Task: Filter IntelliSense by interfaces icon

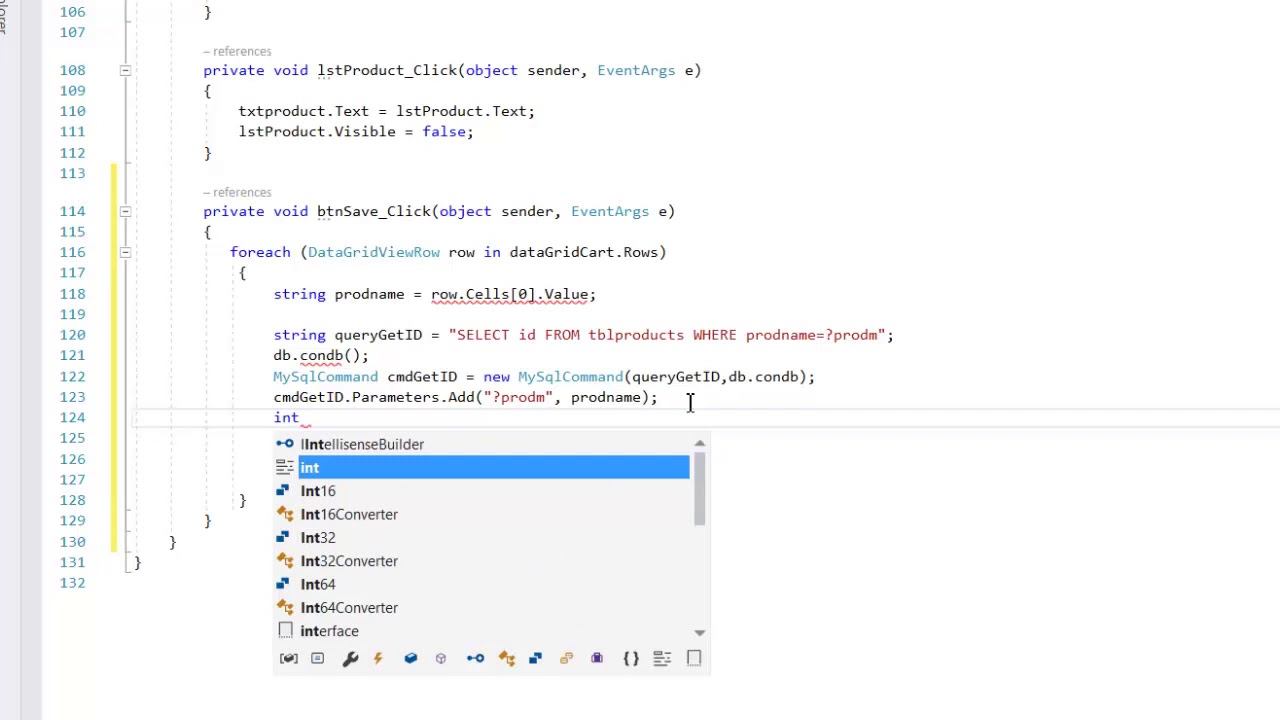Action: 475,658
